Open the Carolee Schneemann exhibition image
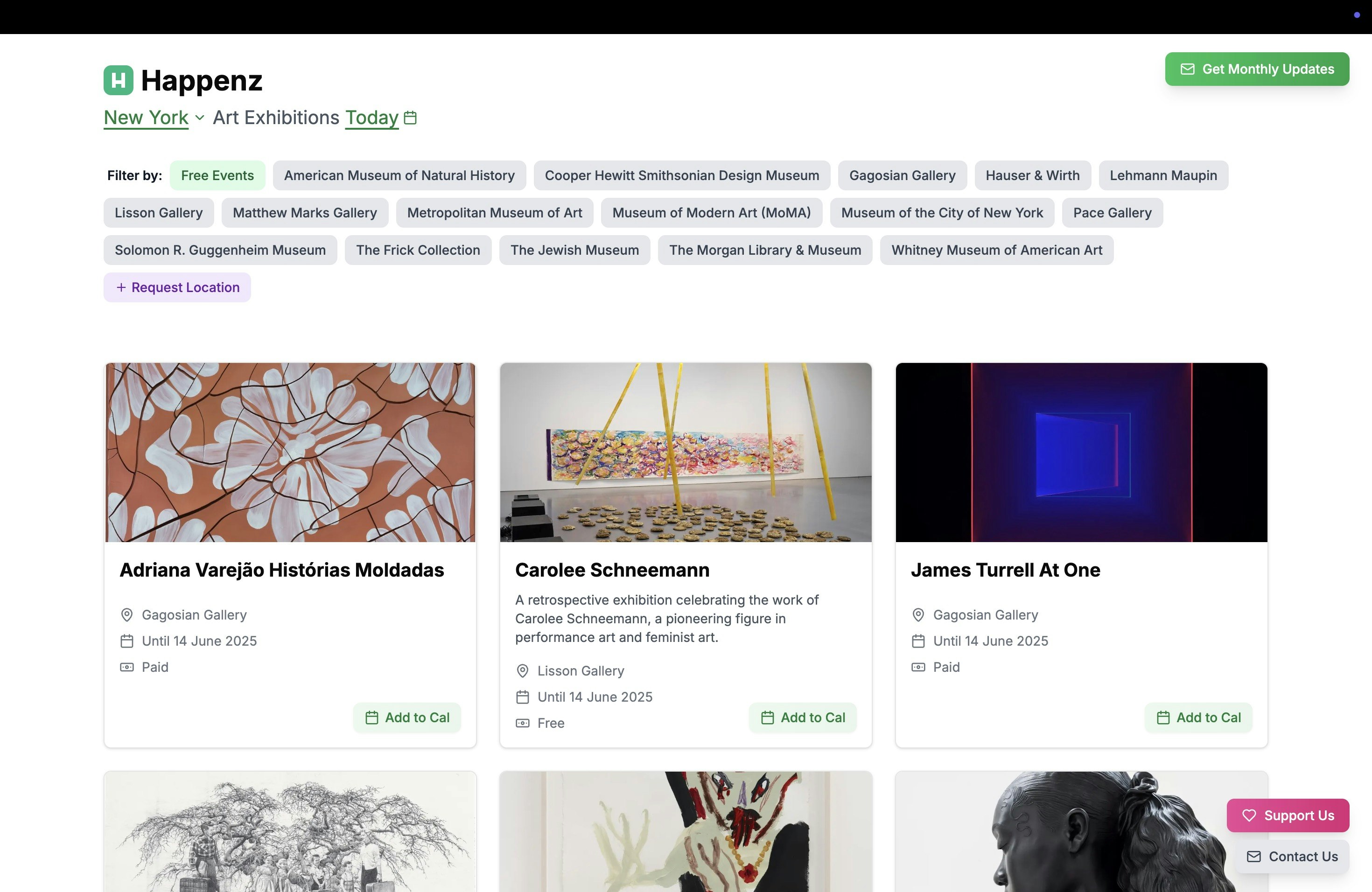 686,453
